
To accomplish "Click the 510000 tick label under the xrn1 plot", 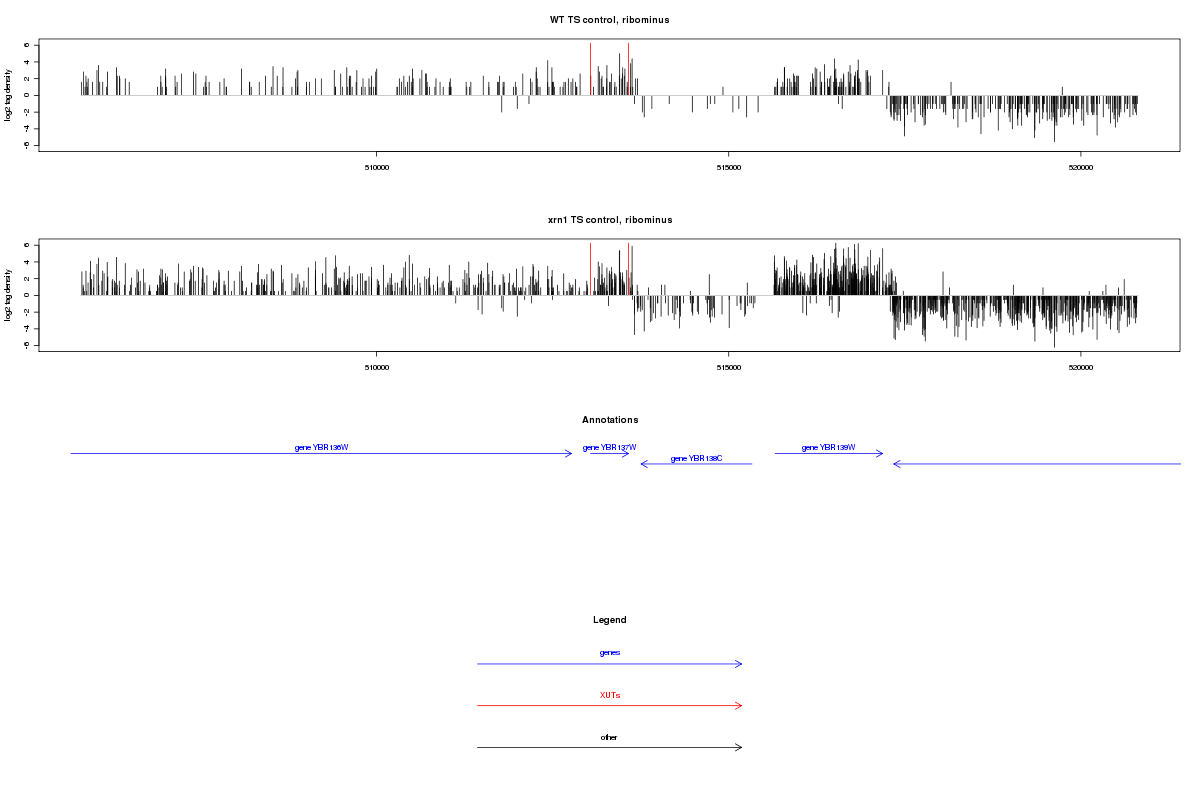I will pos(376,367).
